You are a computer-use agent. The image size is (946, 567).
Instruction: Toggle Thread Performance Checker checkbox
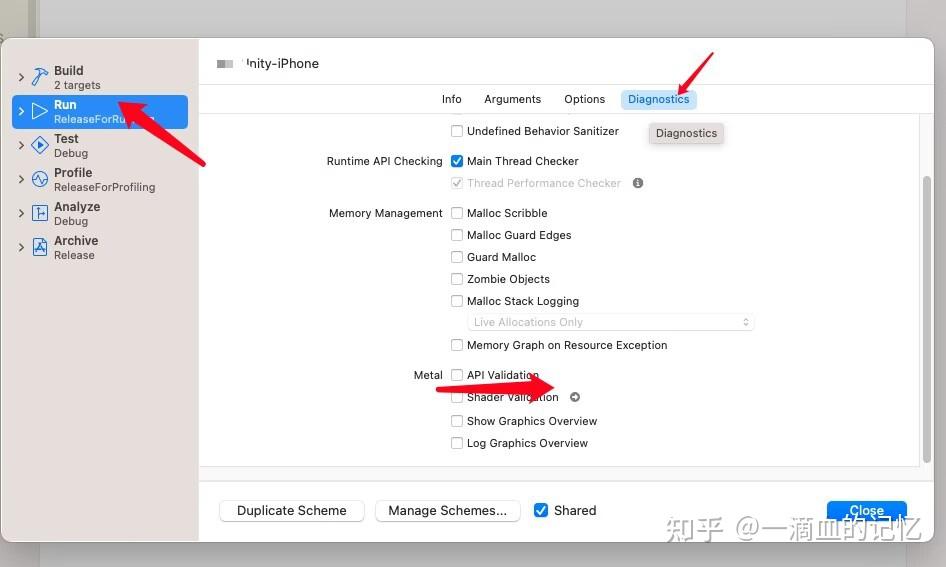coord(457,183)
